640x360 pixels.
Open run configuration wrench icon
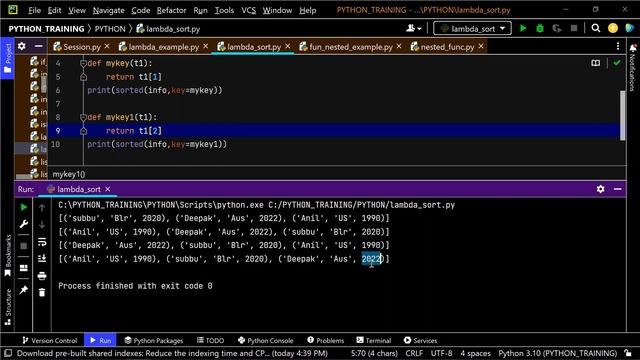coord(24,224)
